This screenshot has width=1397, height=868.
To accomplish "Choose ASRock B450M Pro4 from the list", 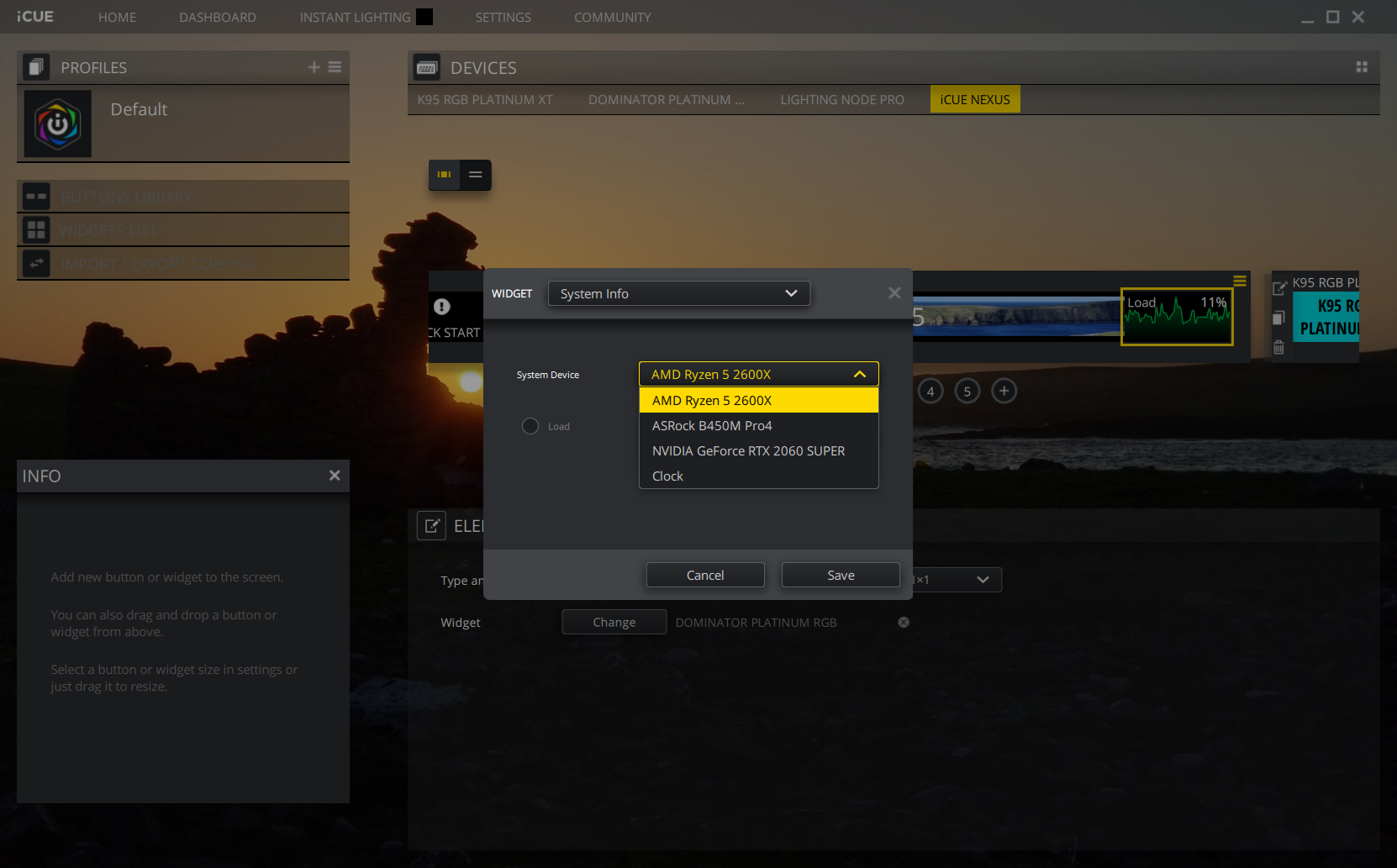I will pyautogui.click(x=759, y=425).
